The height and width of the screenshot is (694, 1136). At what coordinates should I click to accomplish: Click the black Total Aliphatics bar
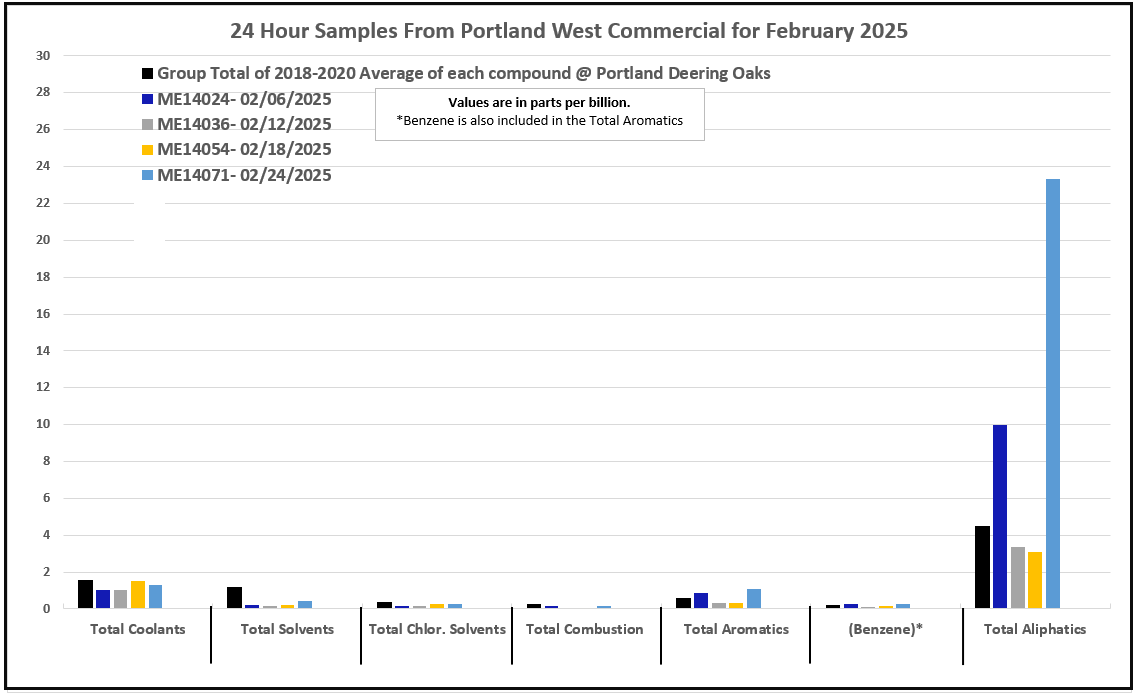coord(982,566)
